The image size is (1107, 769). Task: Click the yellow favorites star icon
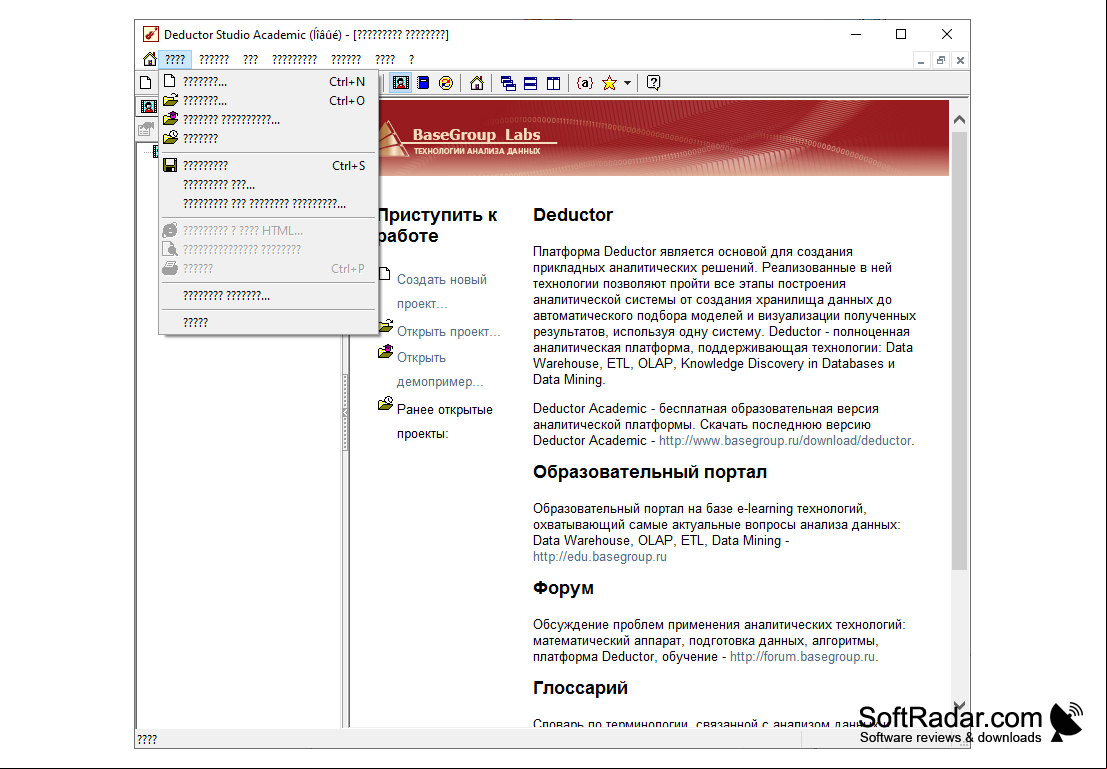pyautogui.click(x=609, y=83)
